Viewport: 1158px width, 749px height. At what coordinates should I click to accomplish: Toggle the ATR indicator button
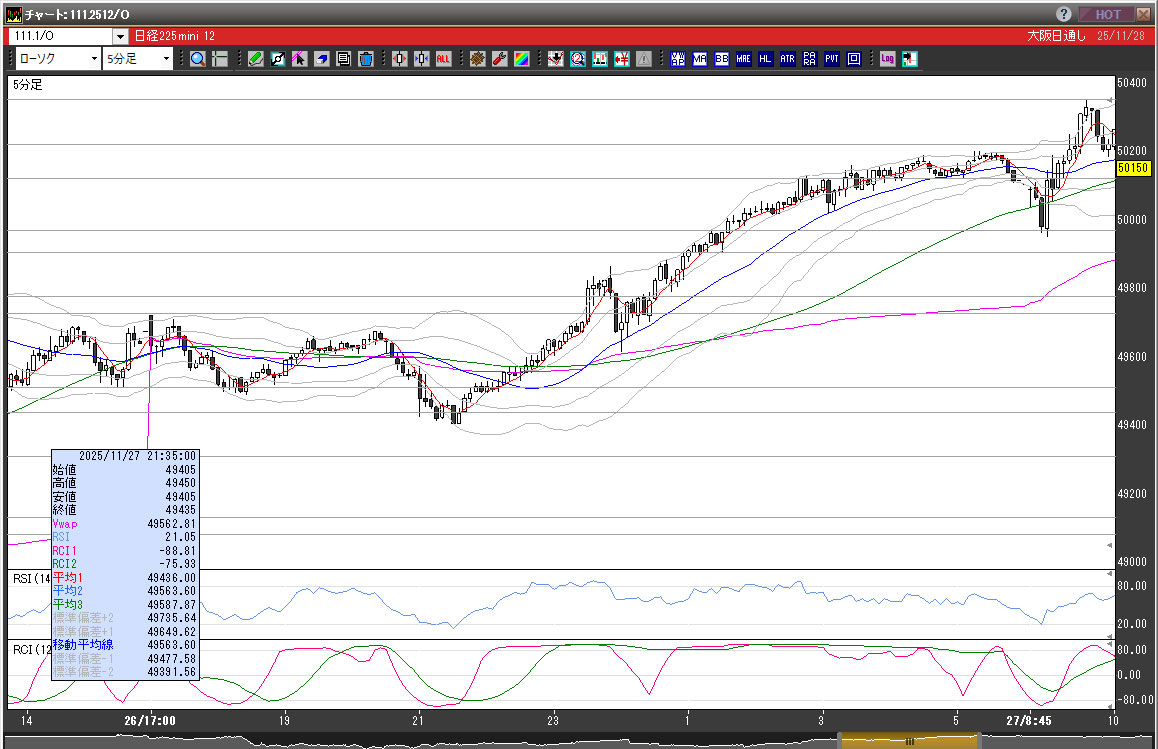787,59
